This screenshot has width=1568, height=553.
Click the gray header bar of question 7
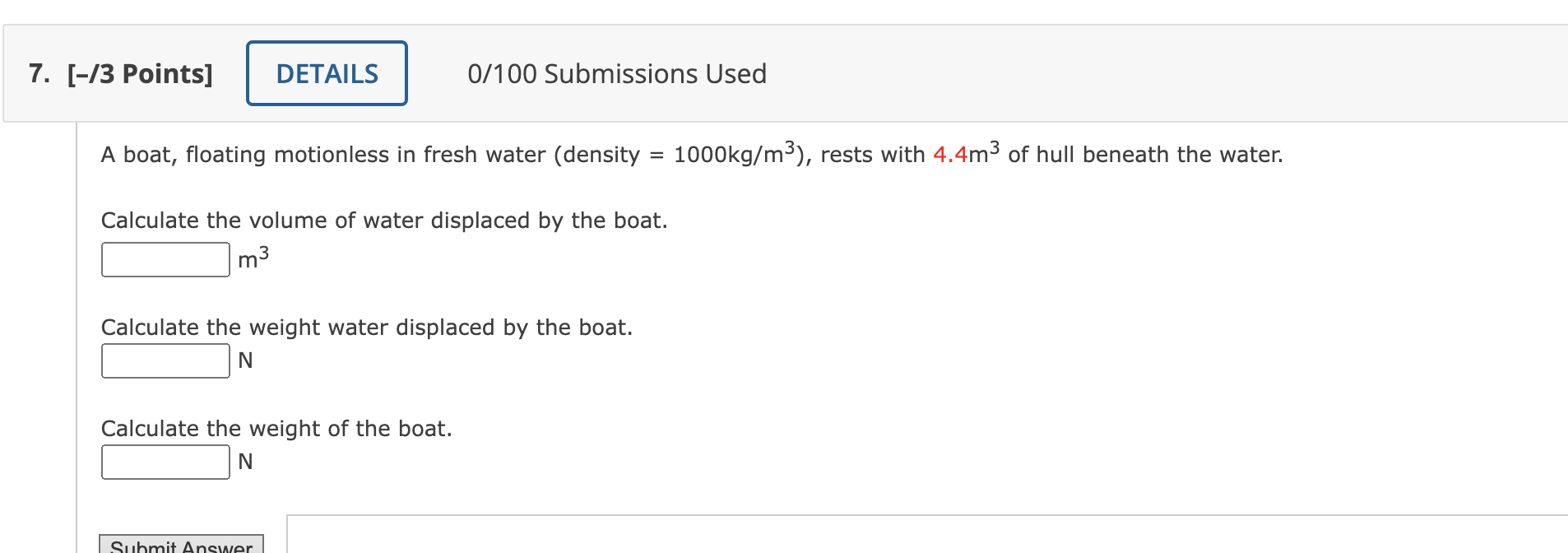[1152, 73]
